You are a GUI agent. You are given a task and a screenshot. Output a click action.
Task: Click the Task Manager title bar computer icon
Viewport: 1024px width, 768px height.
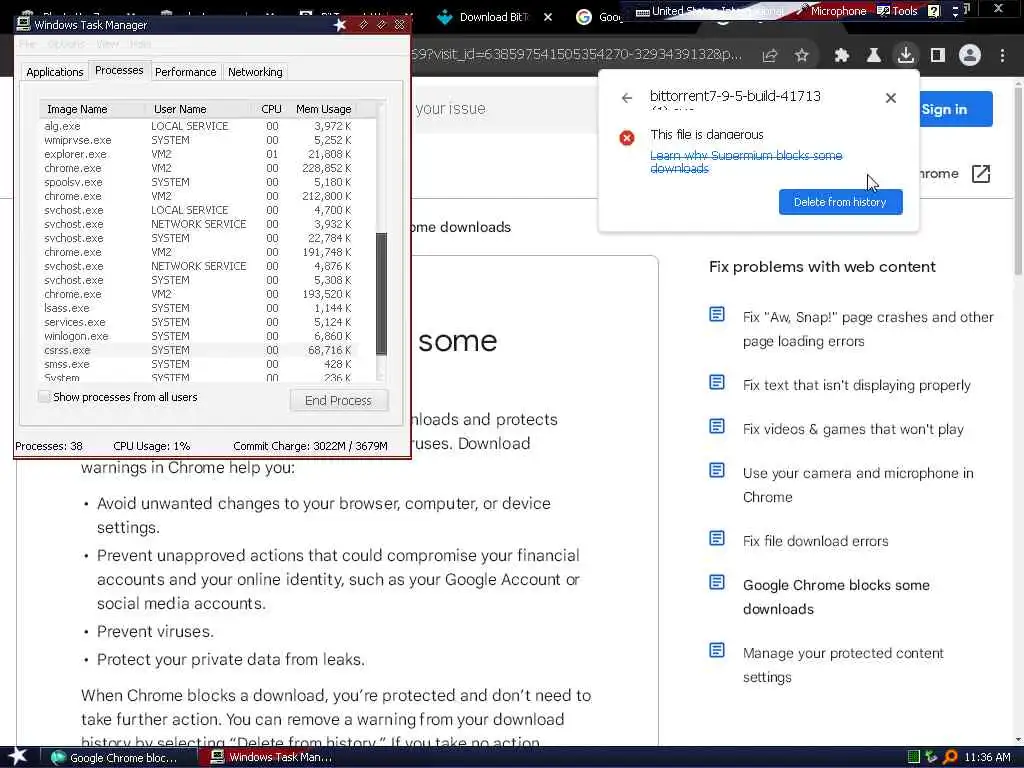tap(24, 24)
